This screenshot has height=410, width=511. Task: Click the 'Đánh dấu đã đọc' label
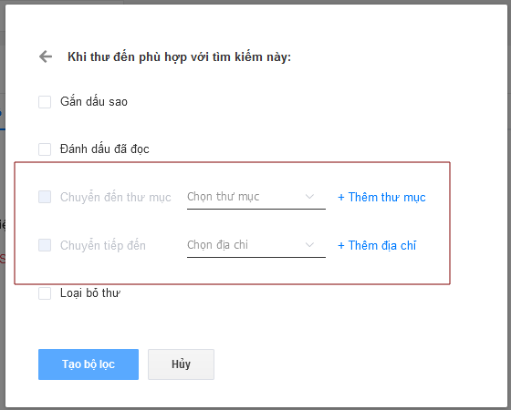pos(105,149)
